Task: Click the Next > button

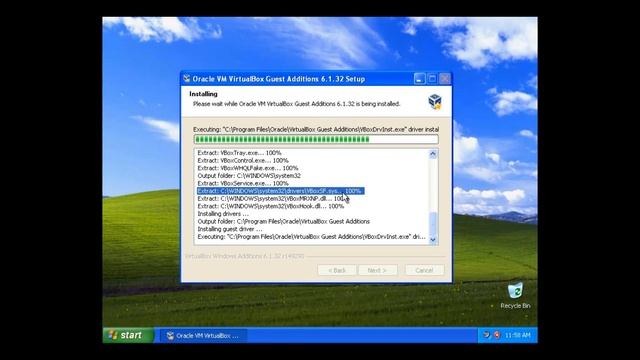Action: coord(377,270)
